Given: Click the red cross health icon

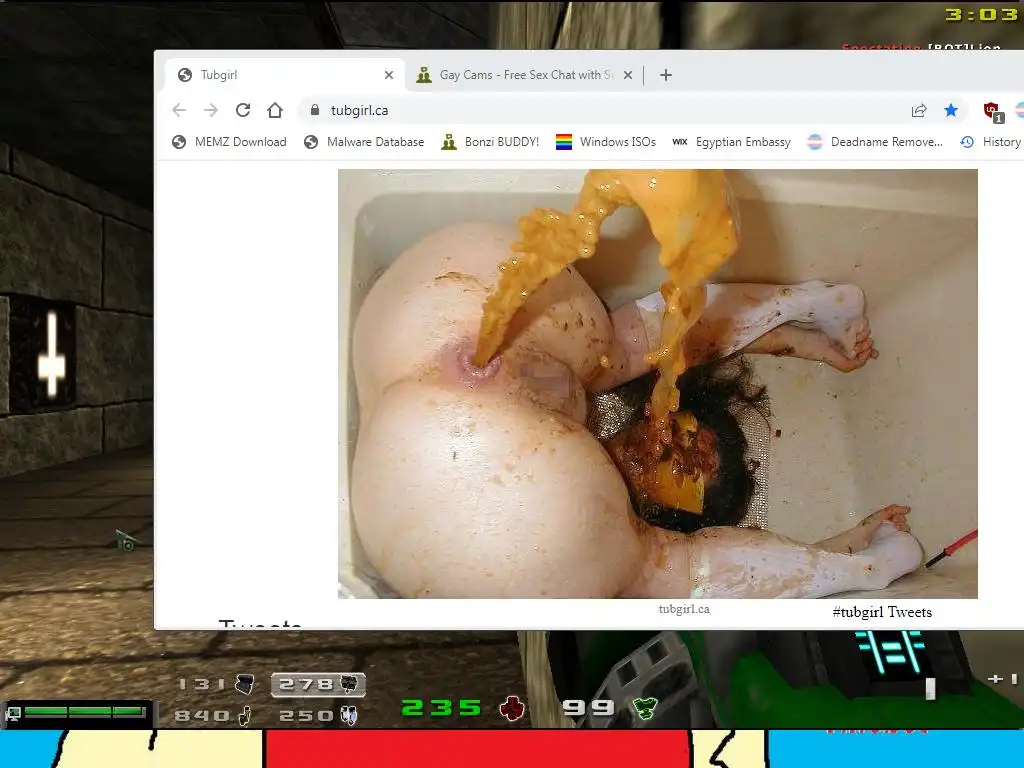Looking at the screenshot, I should pyautogui.click(x=512, y=709).
